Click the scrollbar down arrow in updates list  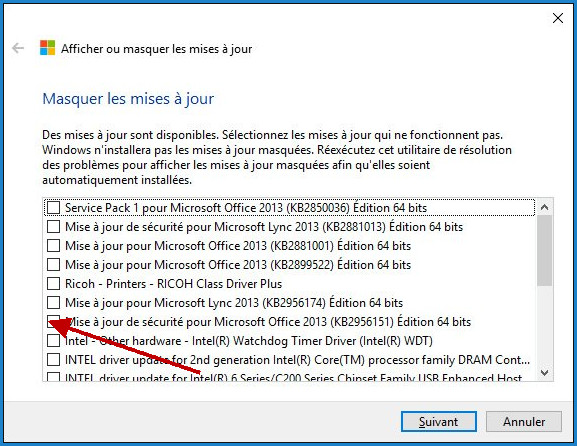[x=545, y=372]
